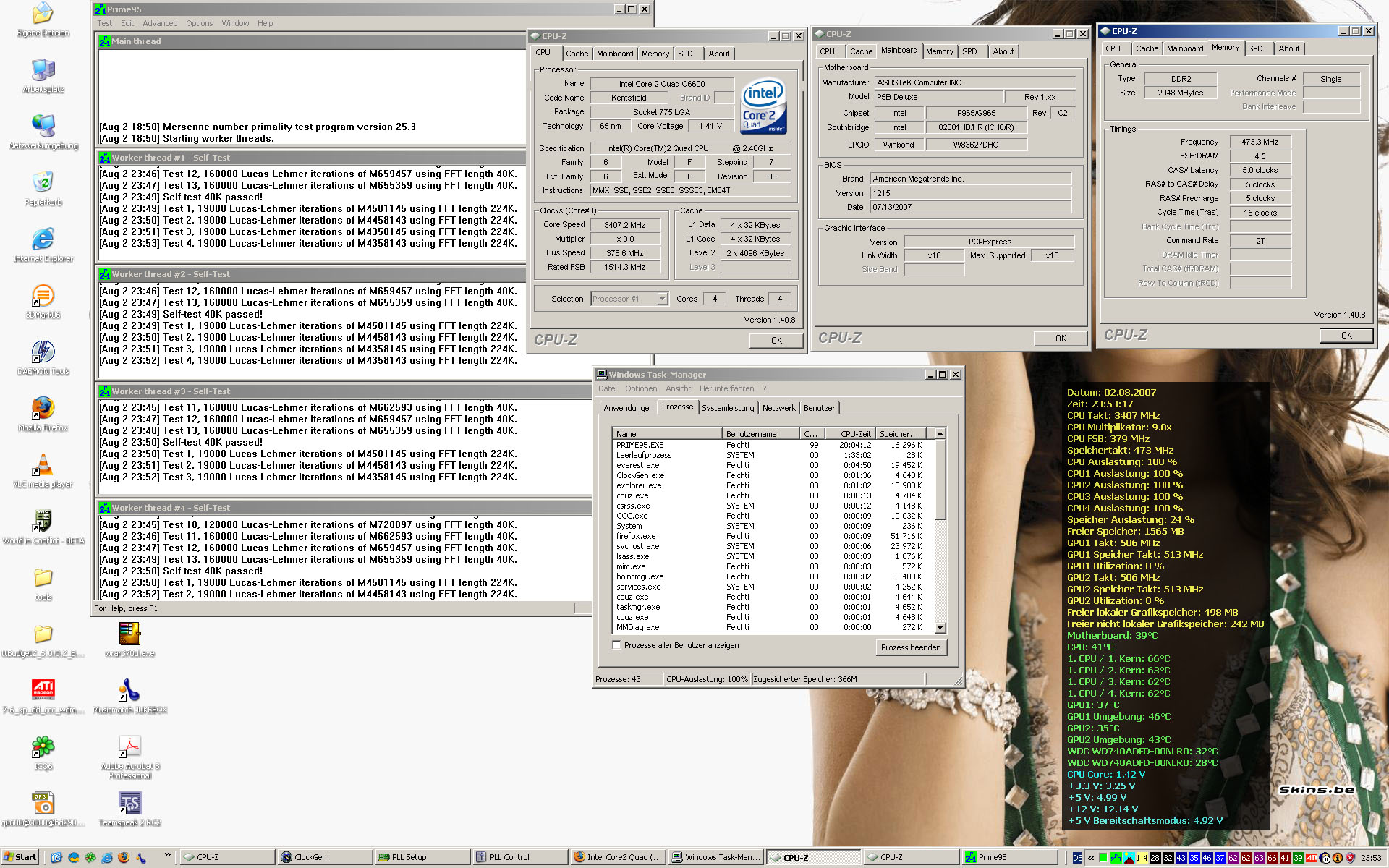1389x868 pixels.
Task: Click the ICQ flower icon in Quick Launch
Action: [x=90, y=857]
